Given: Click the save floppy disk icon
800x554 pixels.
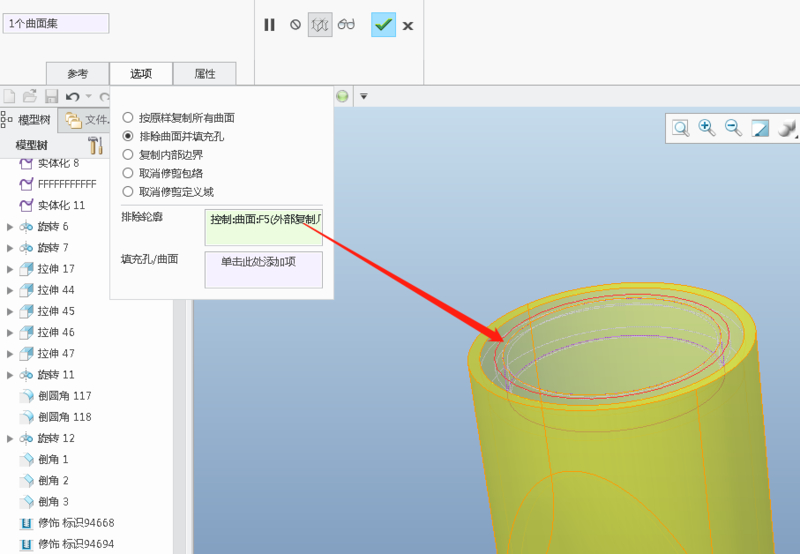Looking at the screenshot, I should [51, 97].
